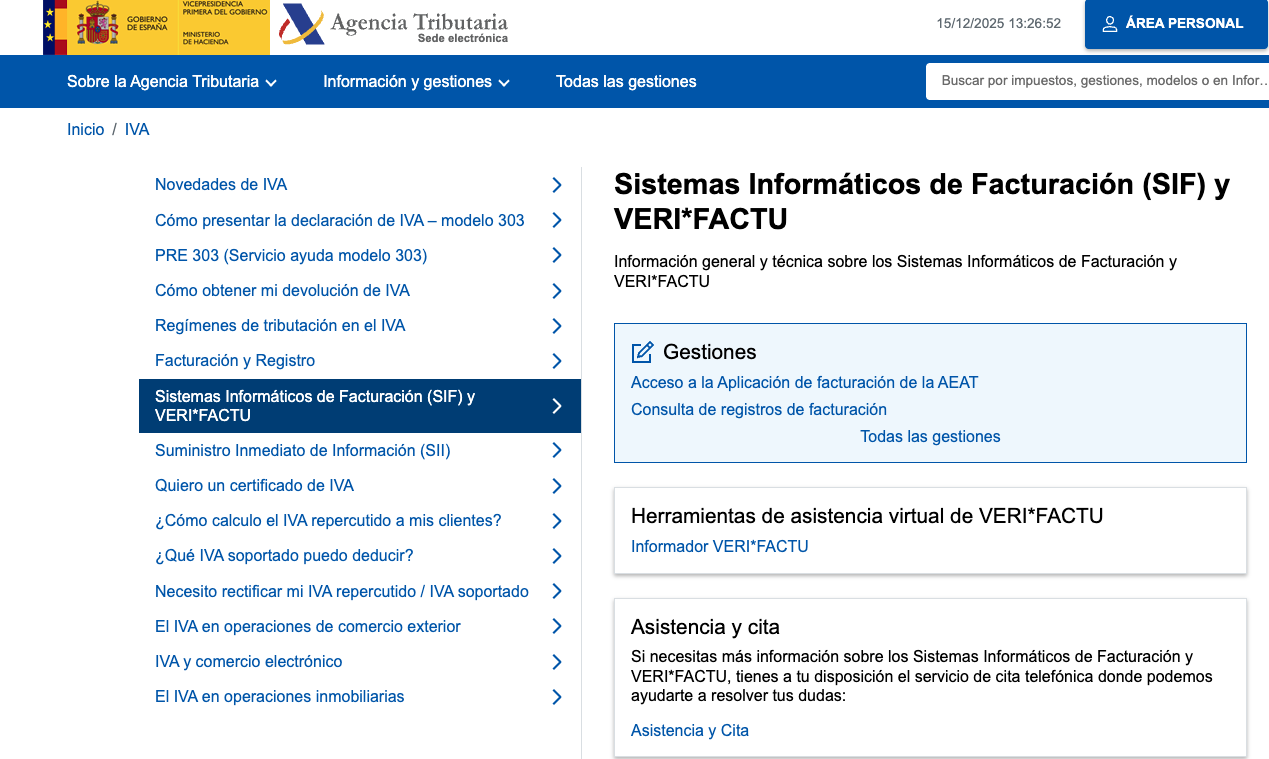This screenshot has height=759, width=1269.
Task: Click chevron beside Cómo obtener mi devolución de IVA
Action: point(557,291)
